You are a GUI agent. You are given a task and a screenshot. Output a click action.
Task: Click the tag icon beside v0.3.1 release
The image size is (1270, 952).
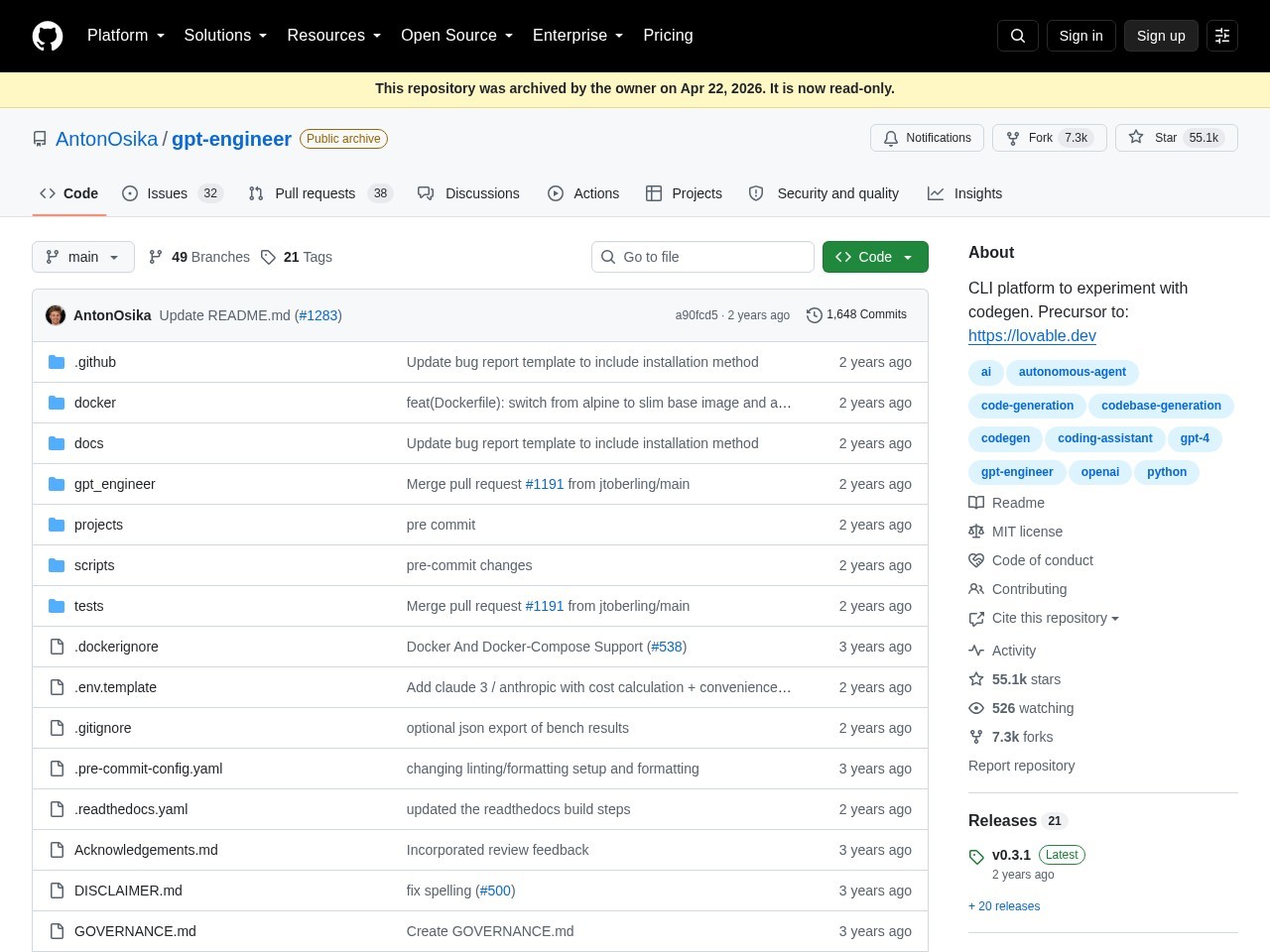976,857
